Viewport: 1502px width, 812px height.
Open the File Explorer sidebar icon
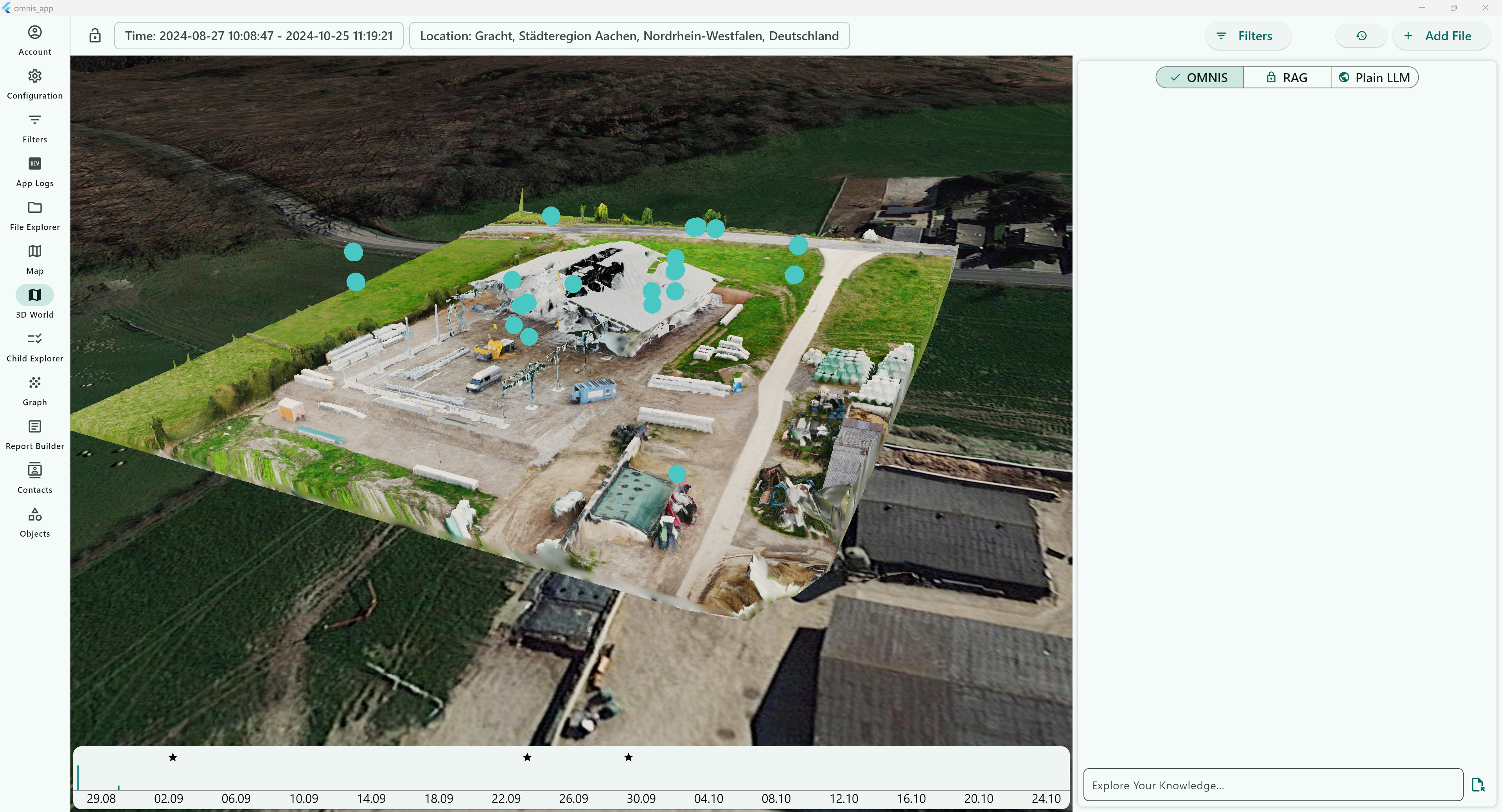coord(34,208)
